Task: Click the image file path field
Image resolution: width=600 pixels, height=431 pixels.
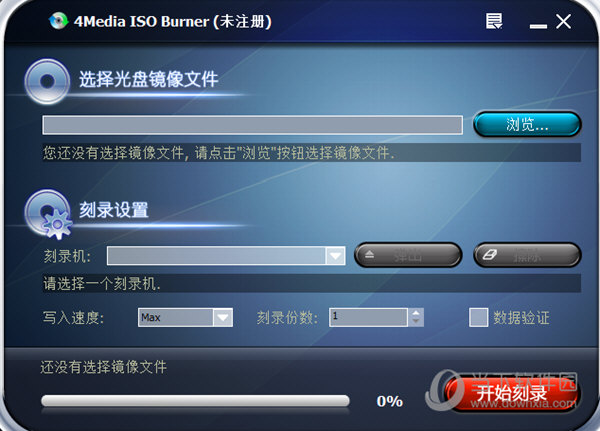Action: pos(253,125)
